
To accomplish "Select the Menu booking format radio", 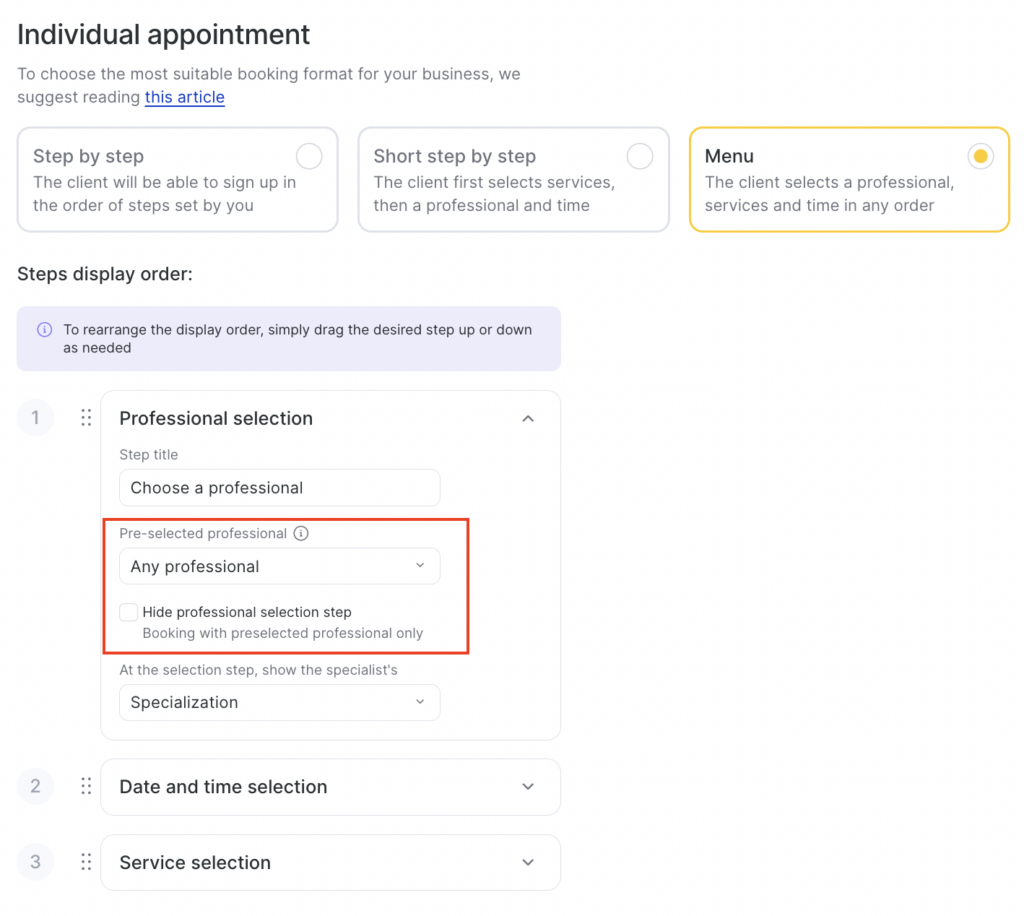I will click(980, 156).
